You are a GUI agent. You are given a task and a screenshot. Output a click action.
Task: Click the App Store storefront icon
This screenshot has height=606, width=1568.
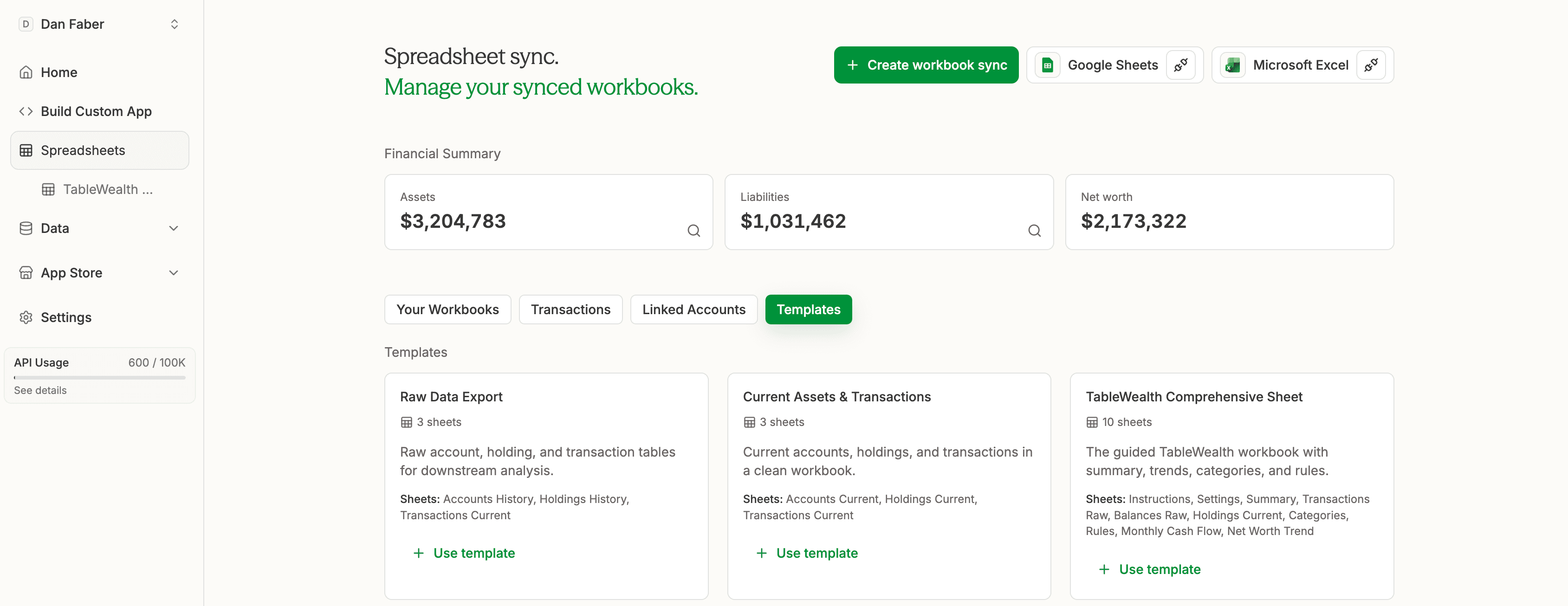(x=26, y=272)
